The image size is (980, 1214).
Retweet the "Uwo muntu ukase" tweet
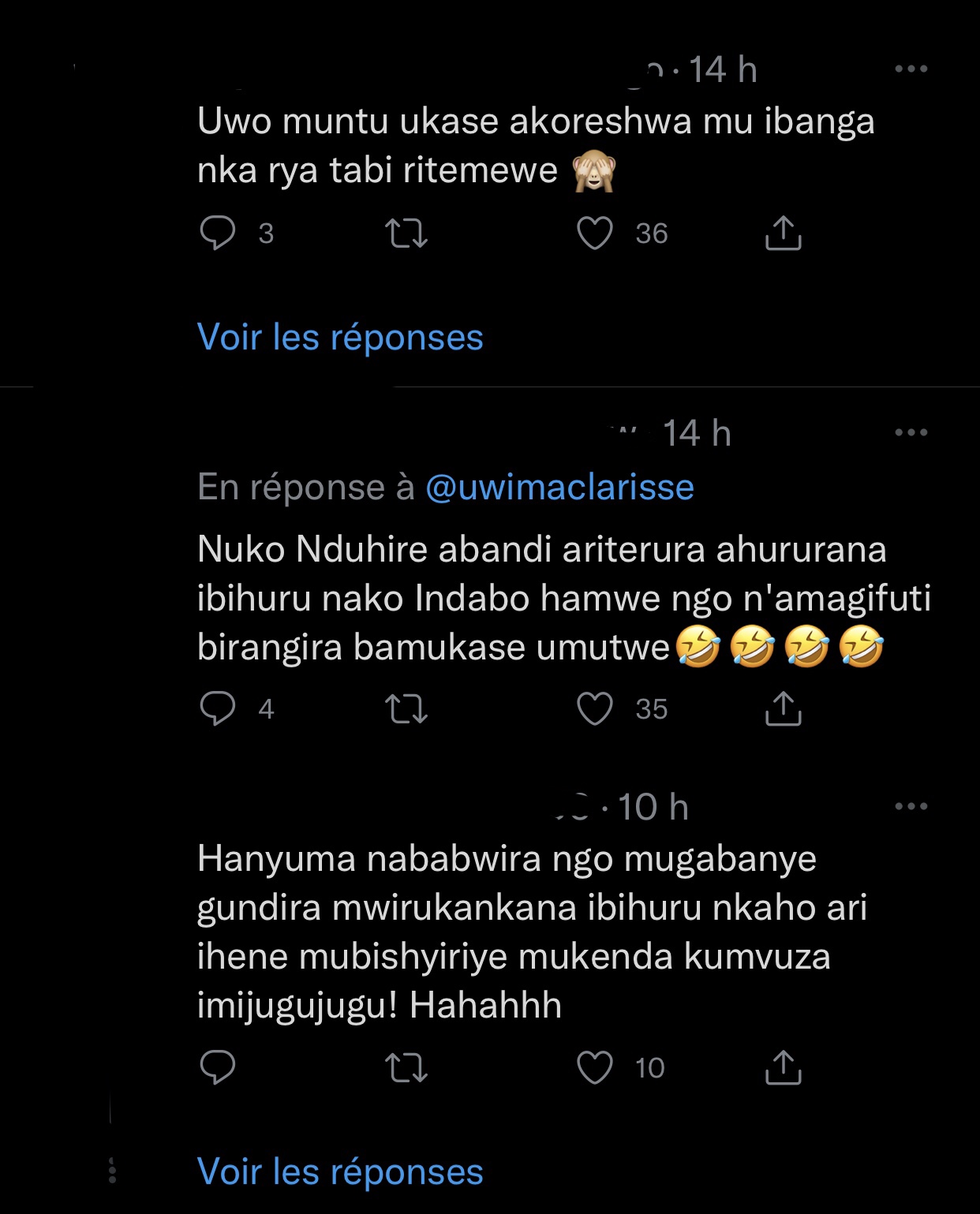406,233
